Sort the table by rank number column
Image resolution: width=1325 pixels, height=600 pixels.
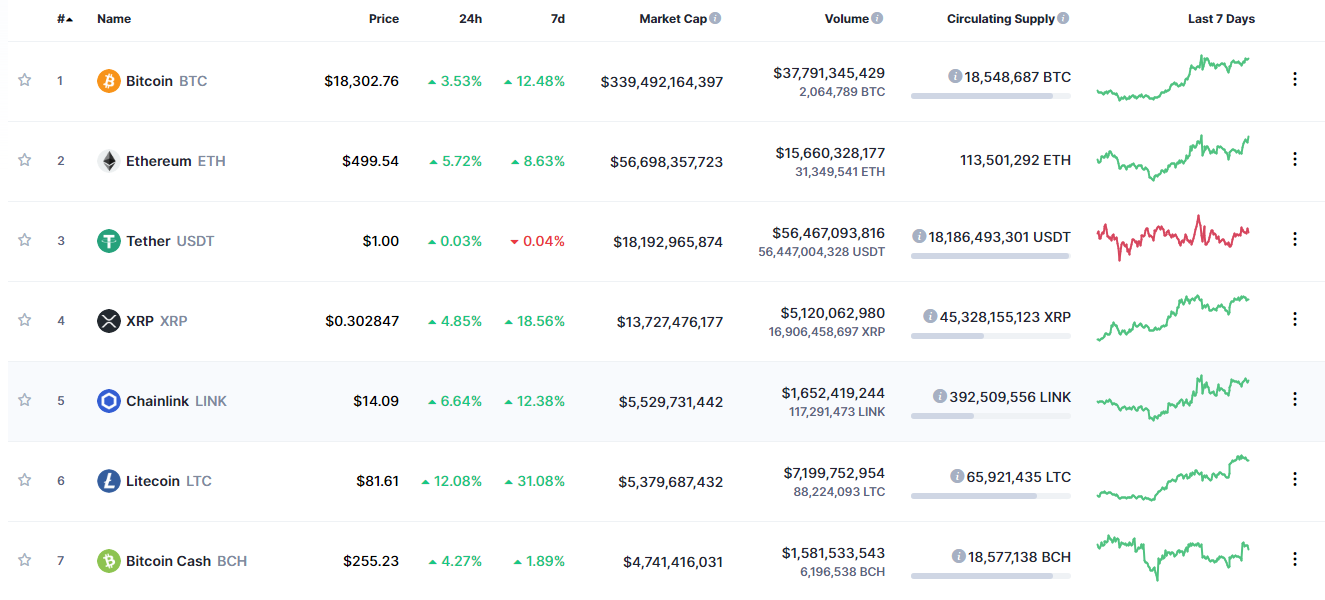coord(65,19)
